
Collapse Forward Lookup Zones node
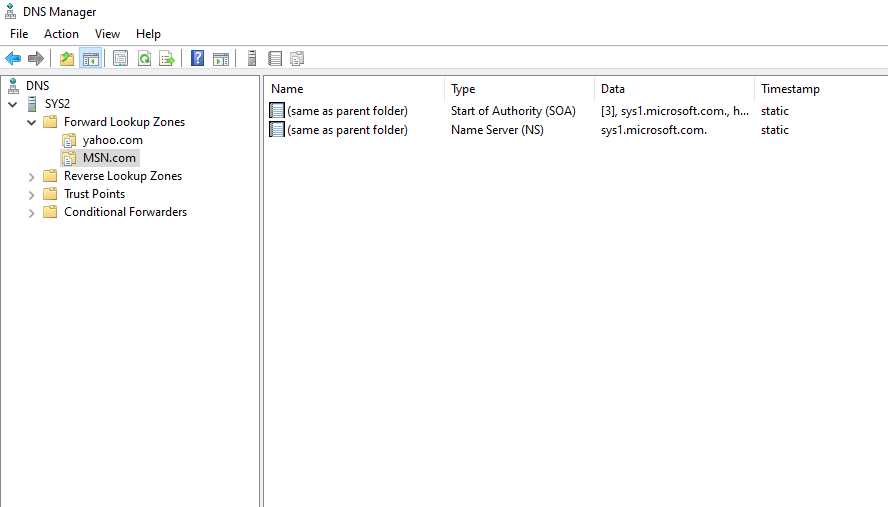(32, 122)
